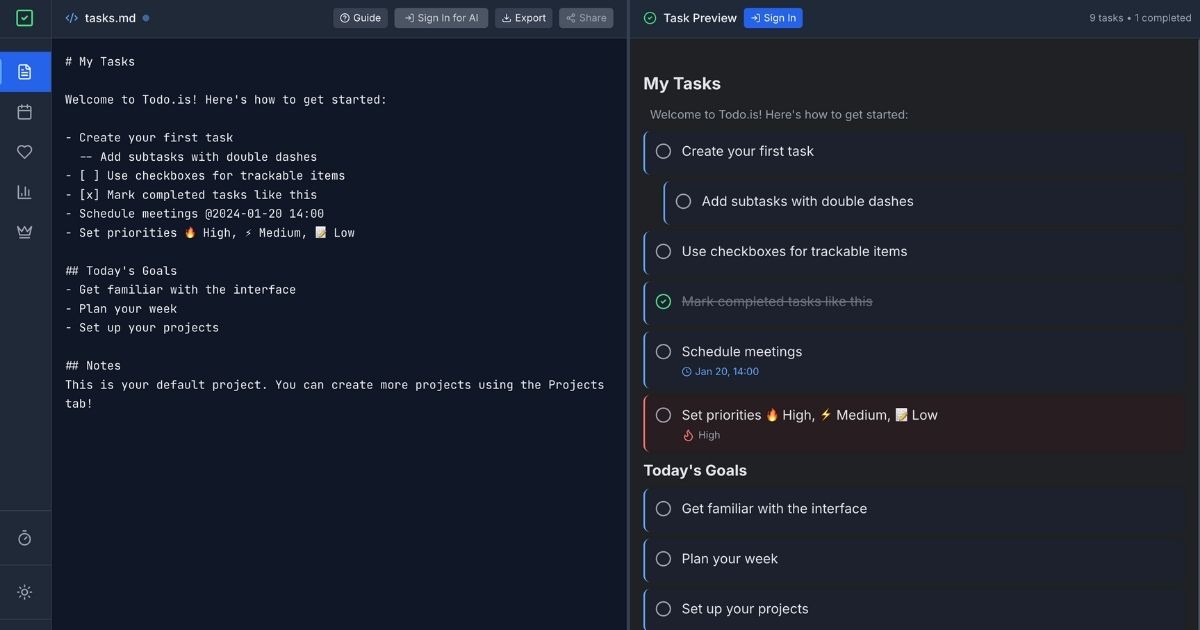
Task: Check off "Create your first task"
Action: click(x=663, y=151)
